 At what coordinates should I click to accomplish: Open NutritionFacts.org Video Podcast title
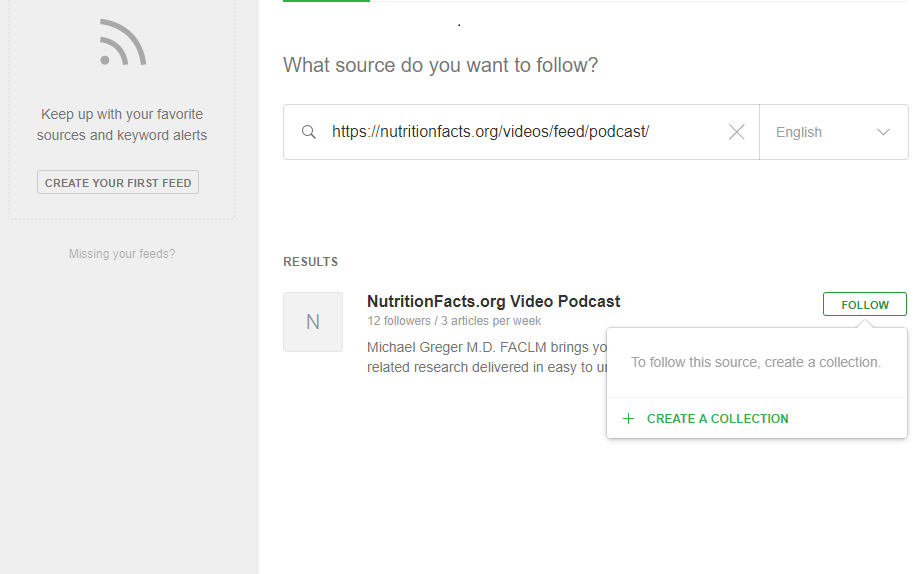click(x=493, y=301)
